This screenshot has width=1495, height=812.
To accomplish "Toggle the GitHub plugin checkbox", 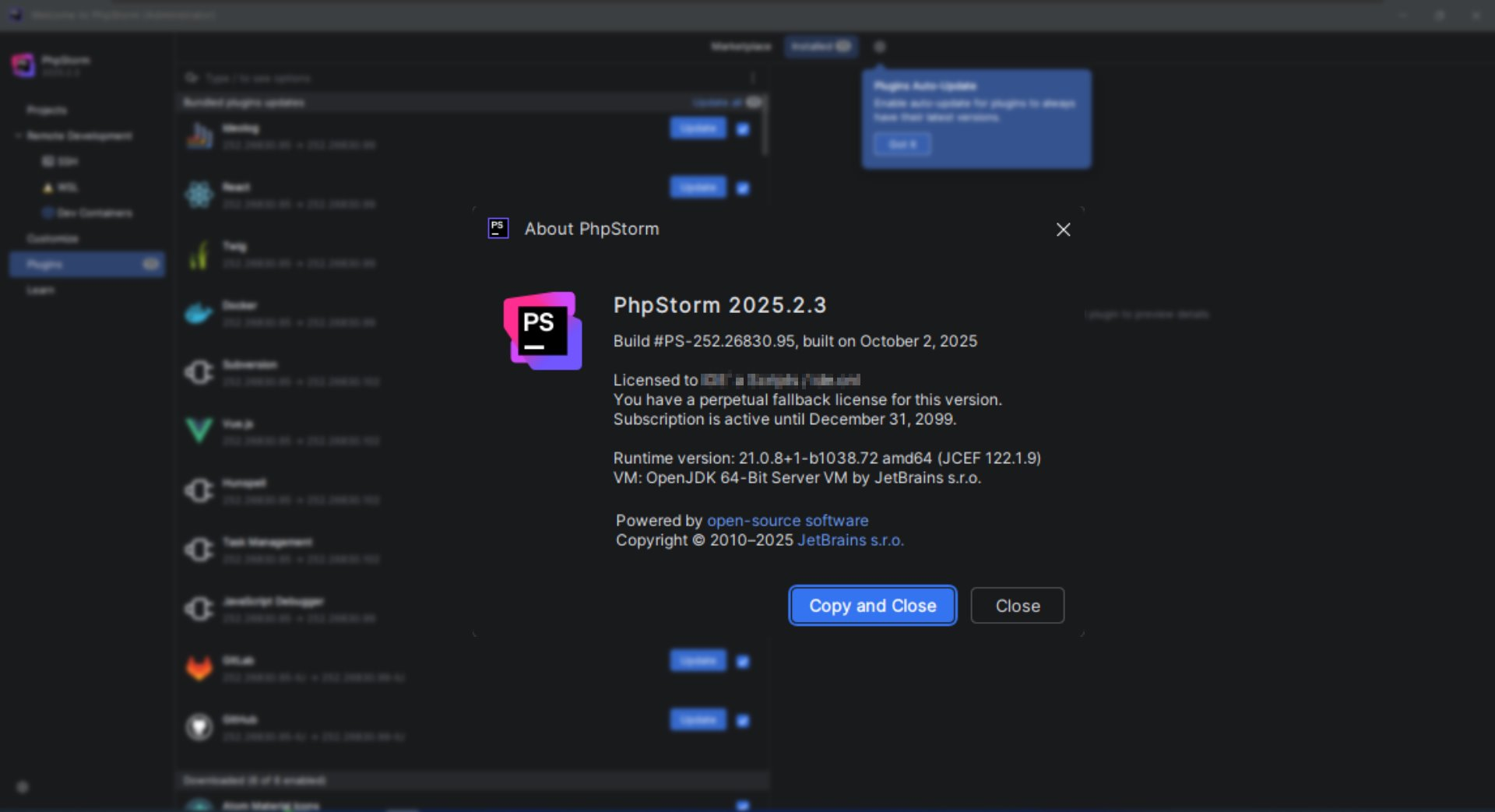I will coord(743,721).
